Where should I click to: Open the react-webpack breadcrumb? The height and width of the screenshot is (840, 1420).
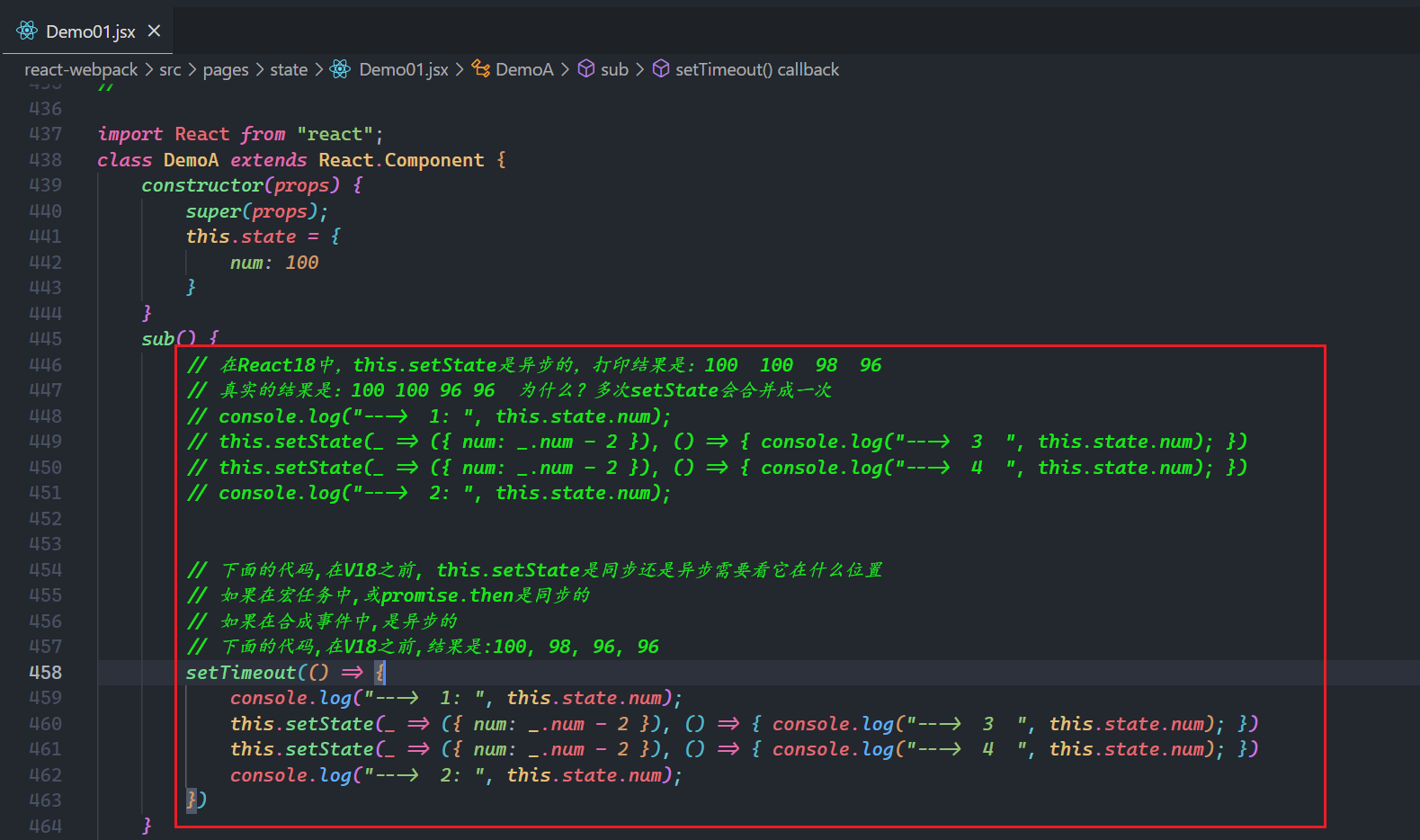point(81,69)
